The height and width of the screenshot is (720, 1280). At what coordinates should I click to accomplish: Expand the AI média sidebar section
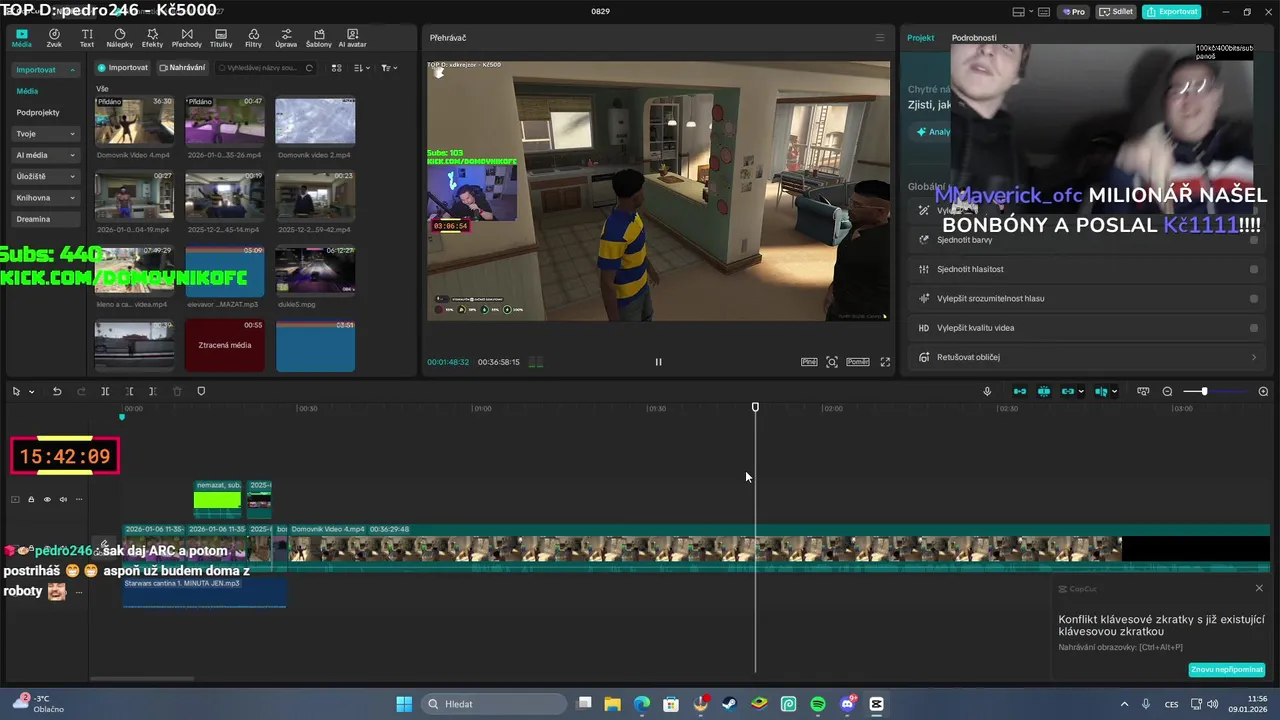(x=72, y=155)
